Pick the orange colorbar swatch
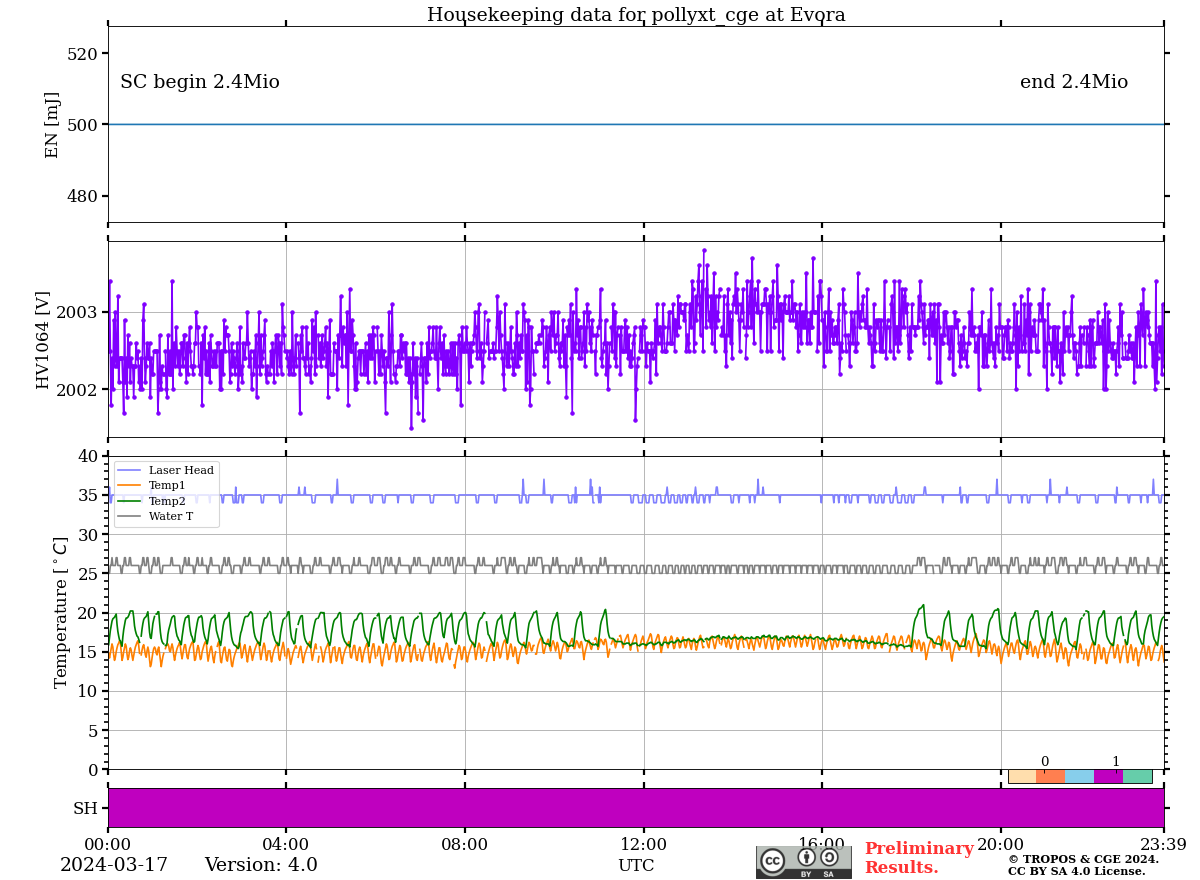This screenshot has height=880, width=1200. click(x=1051, y=776)
